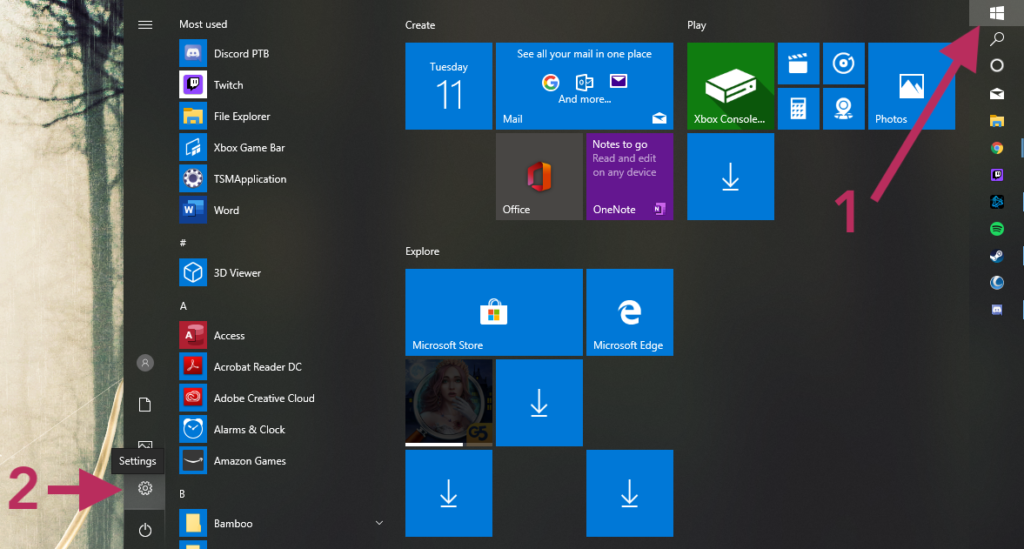This screenshot has width=1024, height=549.
Task: Open the Microsoft Store tile
Action: 494,313
